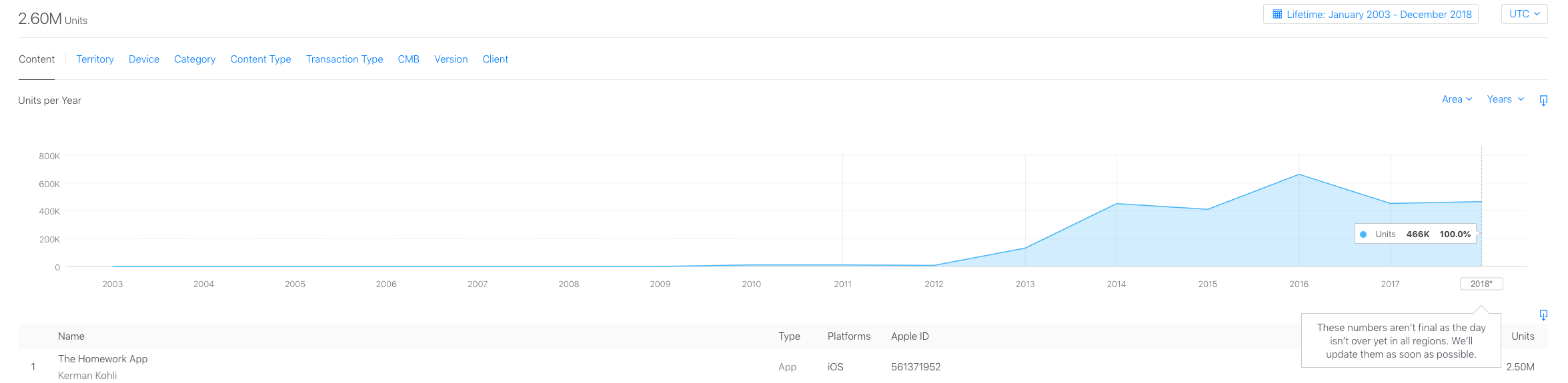This screenshot has width=1568, height=383.
Task: Click the 2016 peak on the chart
Action: tap(1299, 175)
